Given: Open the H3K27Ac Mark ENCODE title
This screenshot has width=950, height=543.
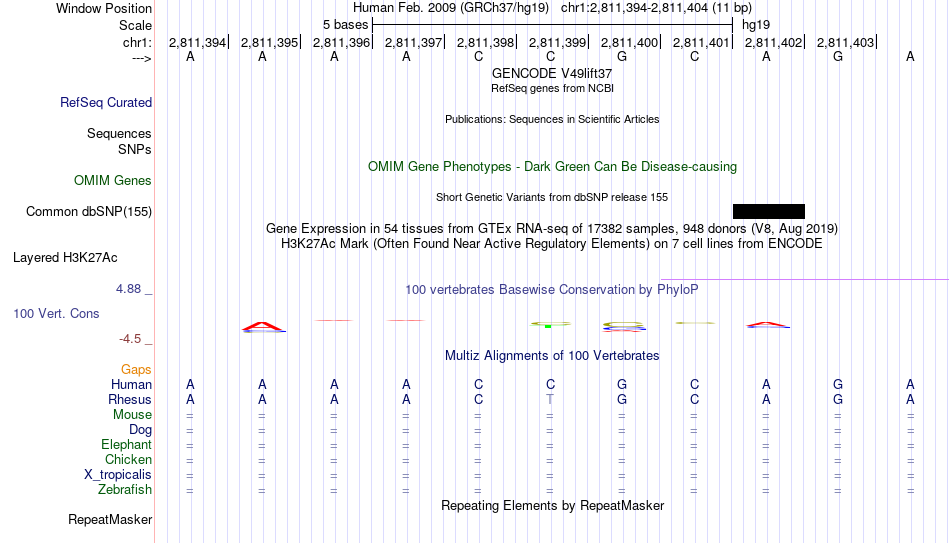Looking at the screenshot, I should (x=552, y=244).
